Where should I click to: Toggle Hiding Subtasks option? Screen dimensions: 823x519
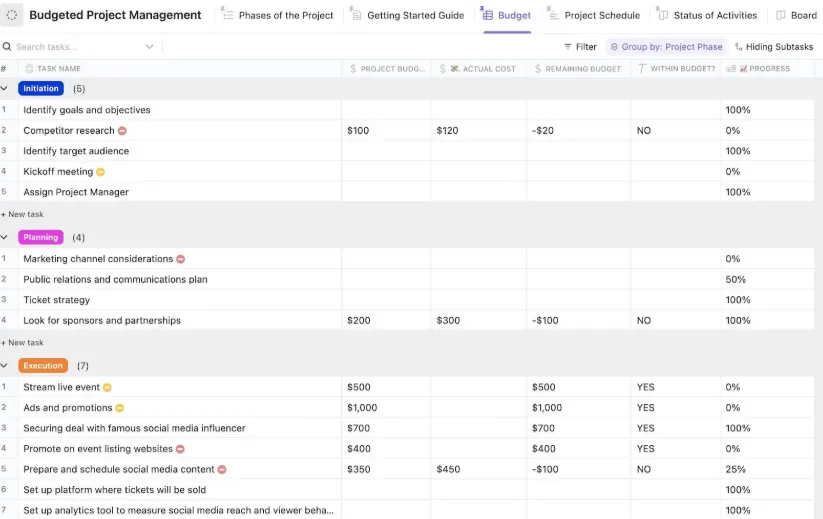pos(774,47)
